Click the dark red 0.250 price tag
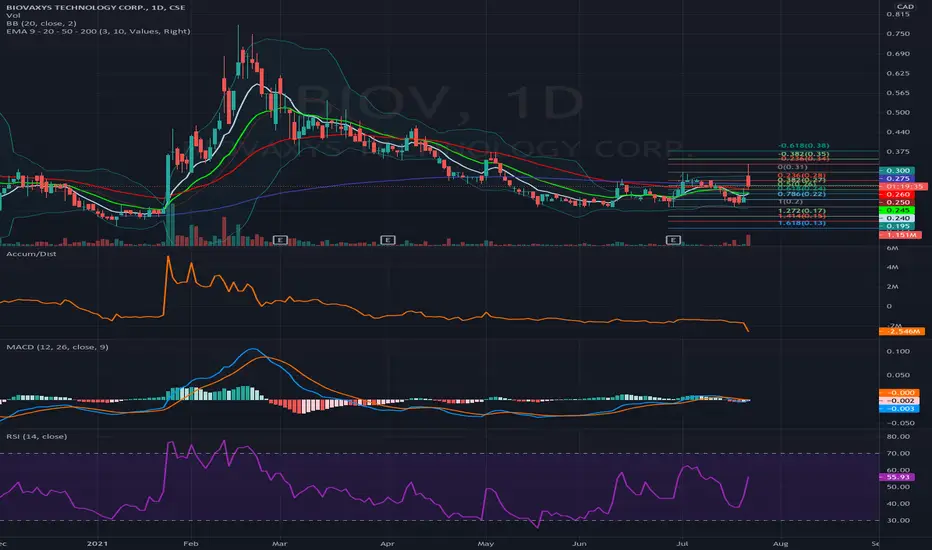 [x=896, y=202]
